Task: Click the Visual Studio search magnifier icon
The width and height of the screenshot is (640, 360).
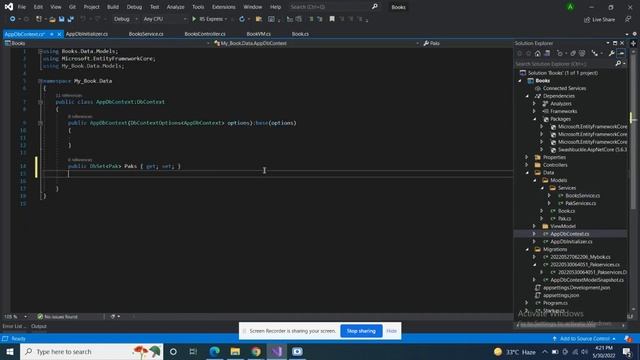Action: (x=375, y=7)
